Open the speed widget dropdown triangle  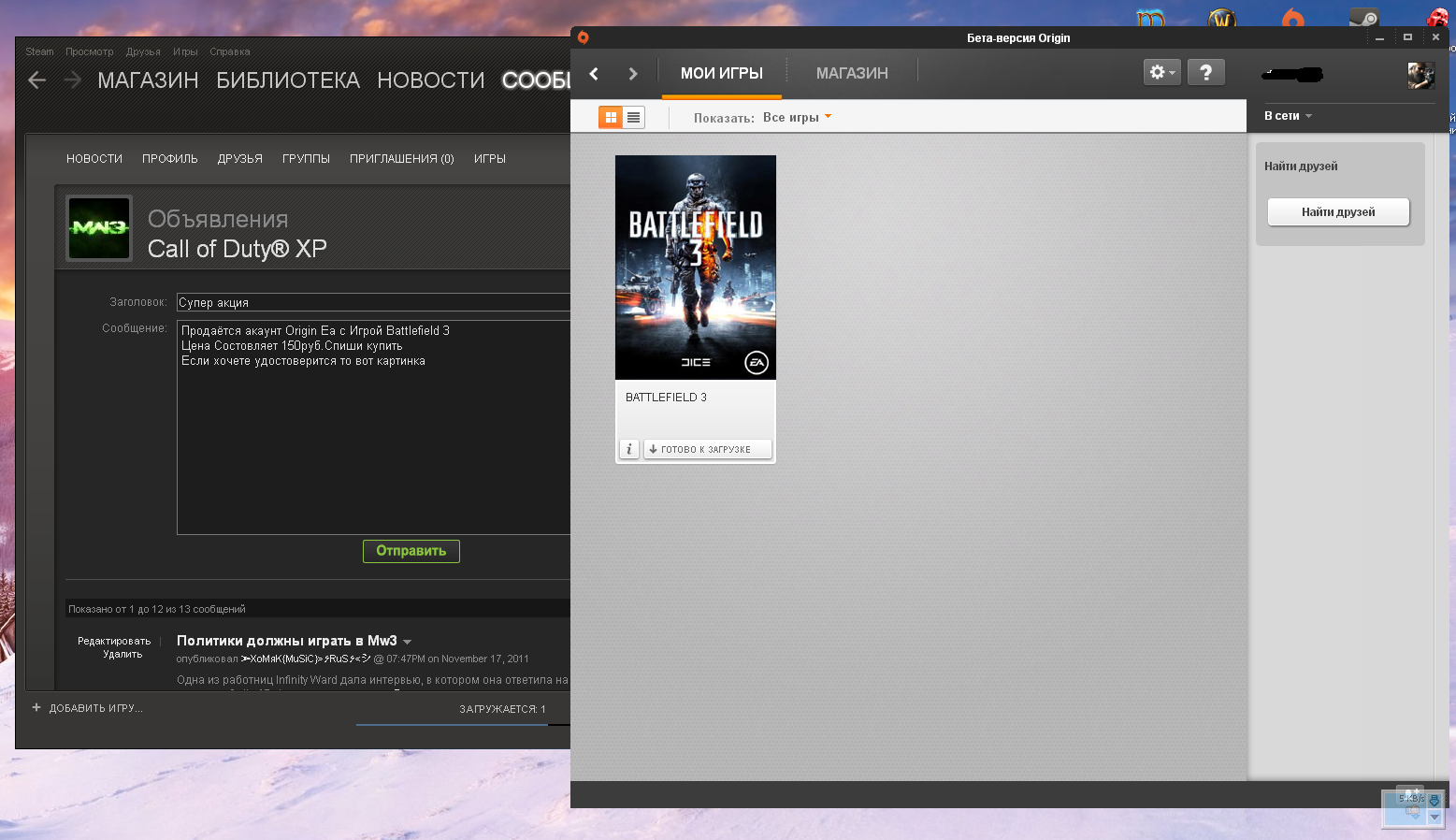coord(1434,817)
